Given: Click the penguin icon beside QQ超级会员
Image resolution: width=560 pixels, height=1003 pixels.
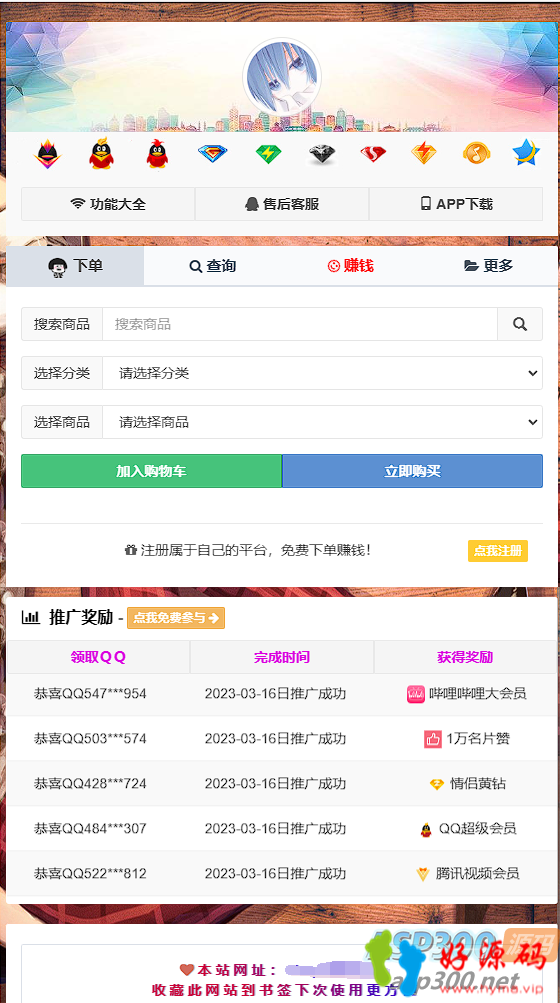Looking at the screenshot, I should tap(426, 830).
